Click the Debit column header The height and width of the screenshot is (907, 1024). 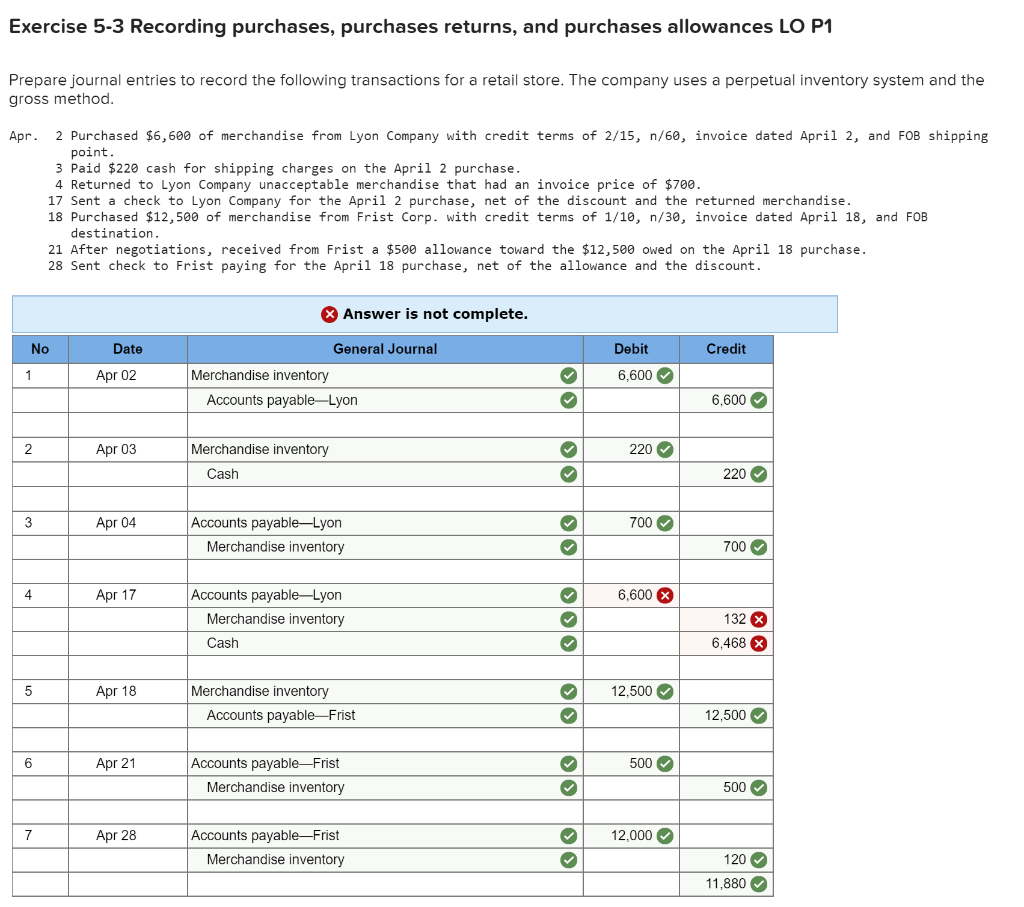pyautogui.click(x=632, y=349)
